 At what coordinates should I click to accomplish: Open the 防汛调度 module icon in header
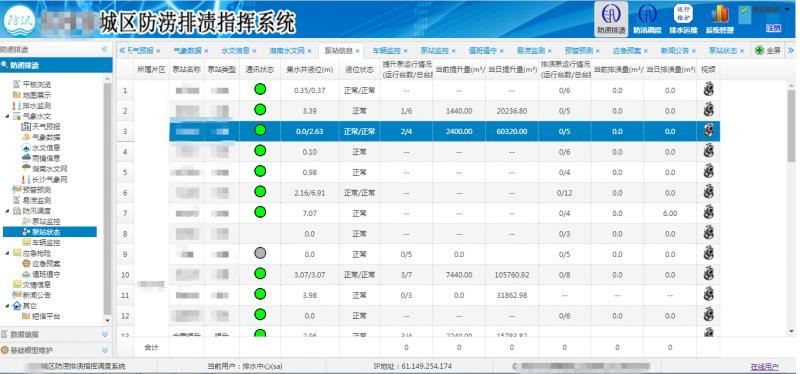[x=647, y=14]
